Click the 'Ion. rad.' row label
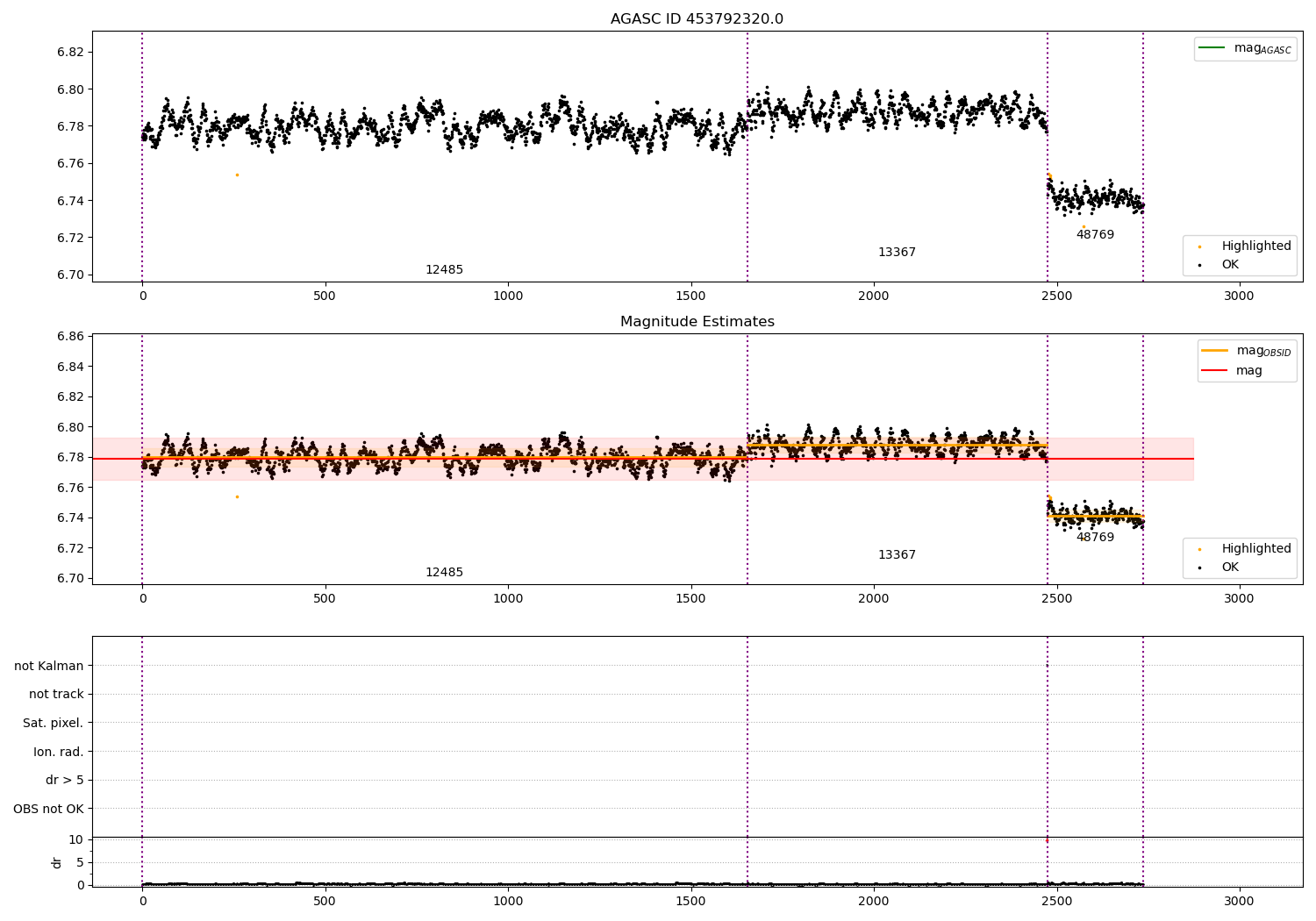Viewport: 1316px width, 921px height. coord(58,752)
